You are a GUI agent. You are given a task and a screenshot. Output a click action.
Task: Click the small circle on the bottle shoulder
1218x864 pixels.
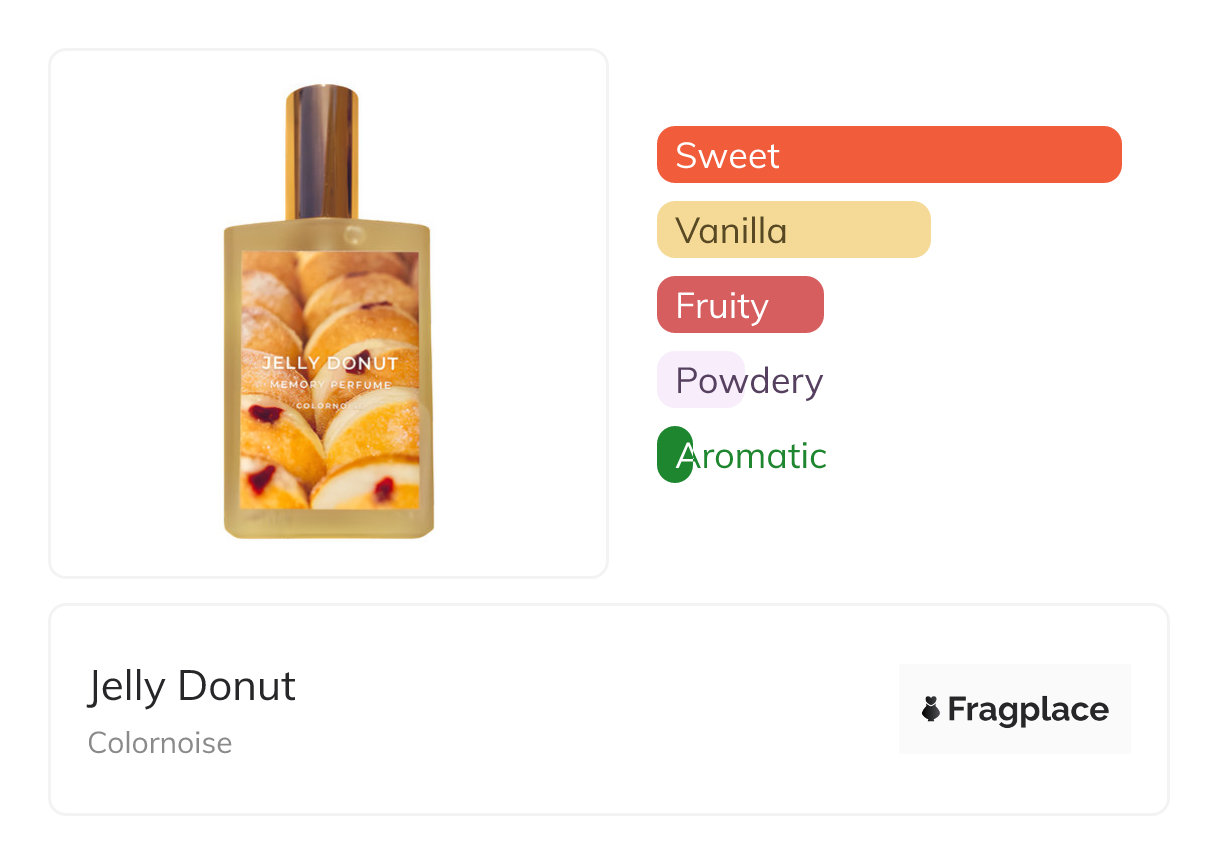[x=355, y=236]
